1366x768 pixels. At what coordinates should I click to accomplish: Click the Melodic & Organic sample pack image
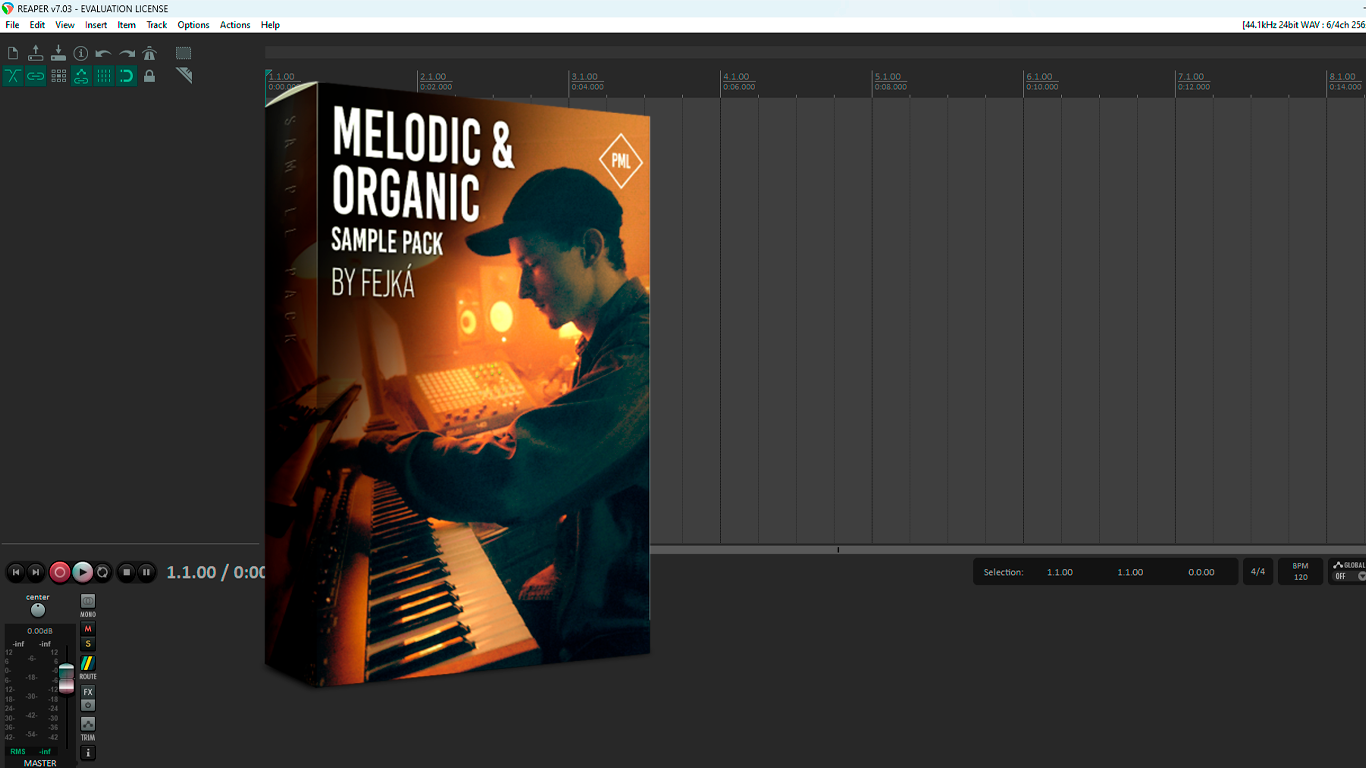(x=458, y=385)
